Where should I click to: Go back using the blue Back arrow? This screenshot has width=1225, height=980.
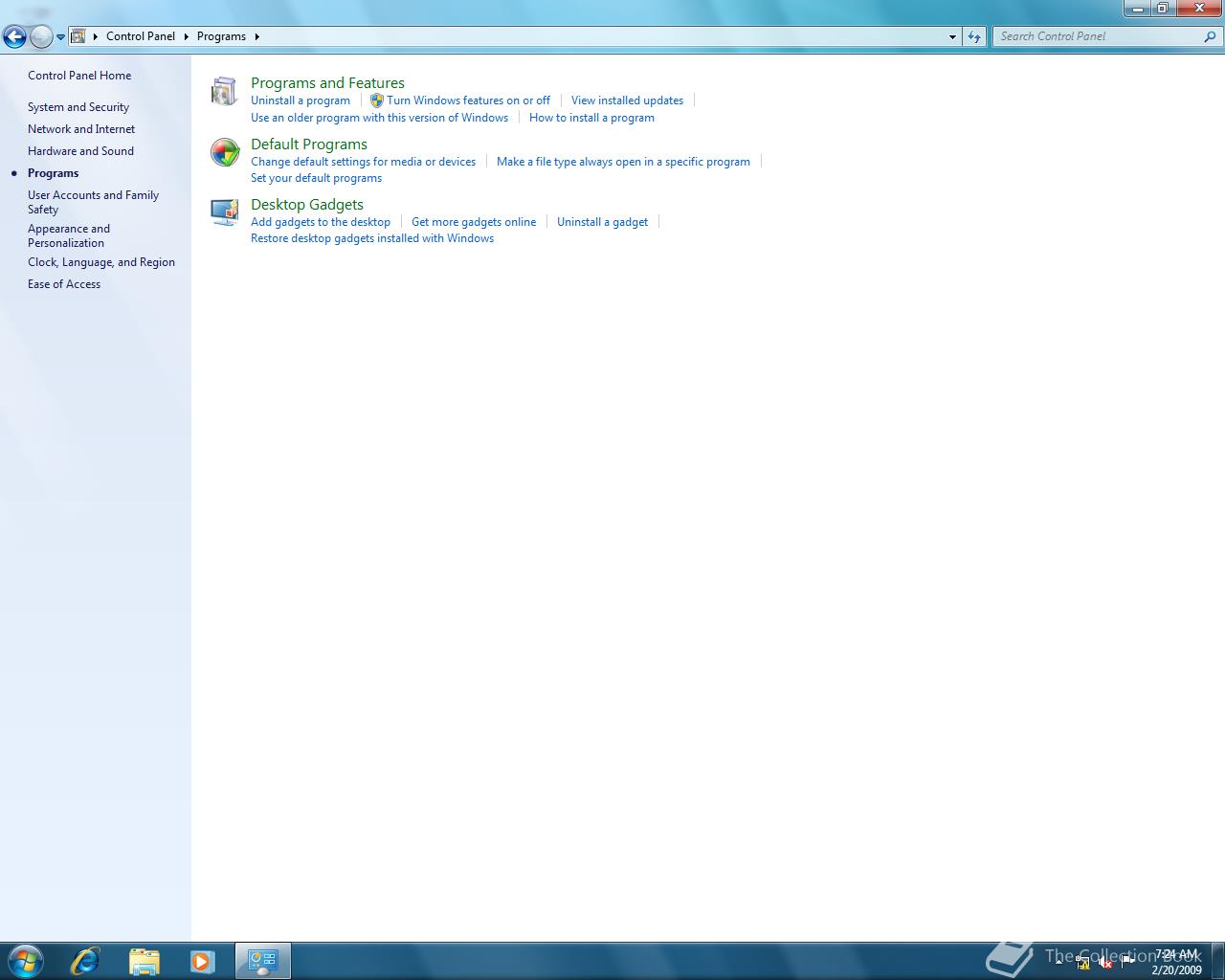[x=14, y=36]
